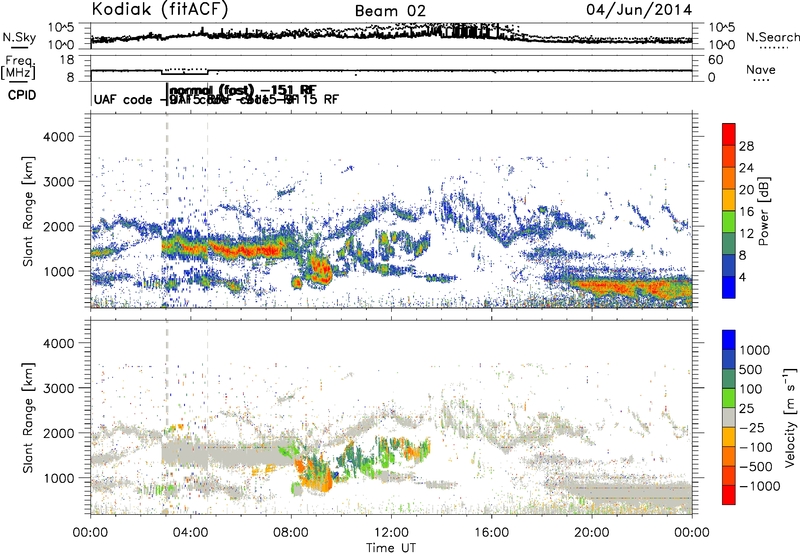Click the Slant Range label of velocity panel
The image size is (800, 554).
(28, 418)
